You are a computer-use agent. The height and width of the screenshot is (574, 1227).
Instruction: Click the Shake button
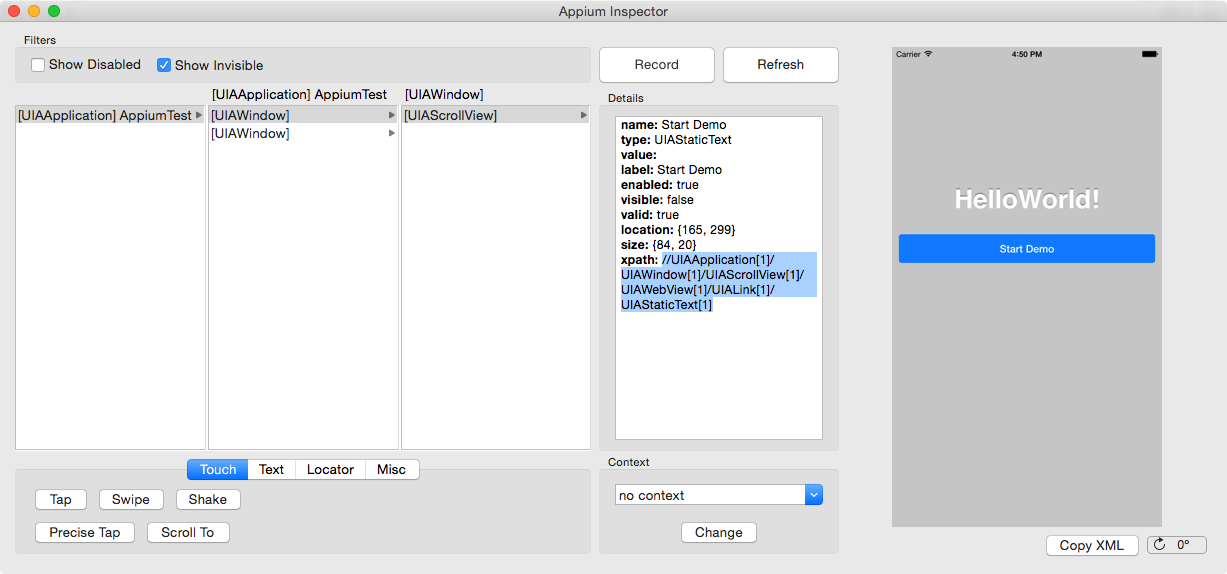point(208,499)
